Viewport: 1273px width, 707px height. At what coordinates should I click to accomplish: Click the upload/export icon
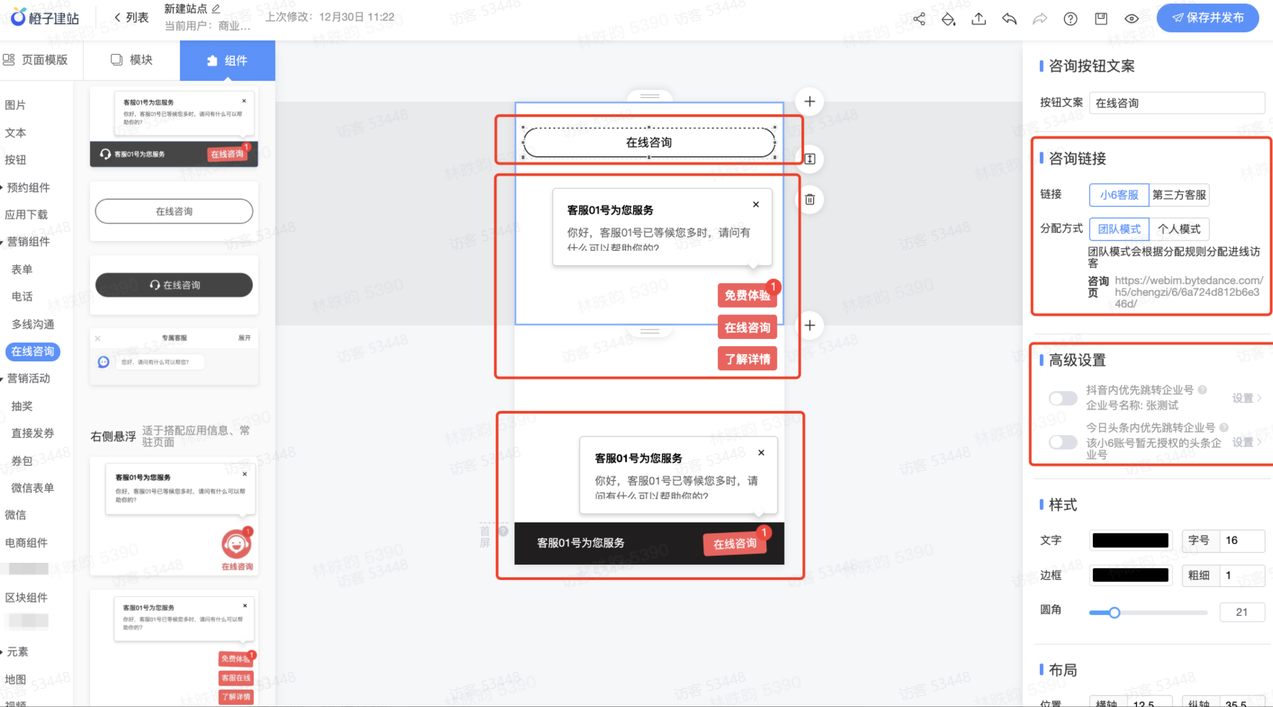click(x=978, y=19)
